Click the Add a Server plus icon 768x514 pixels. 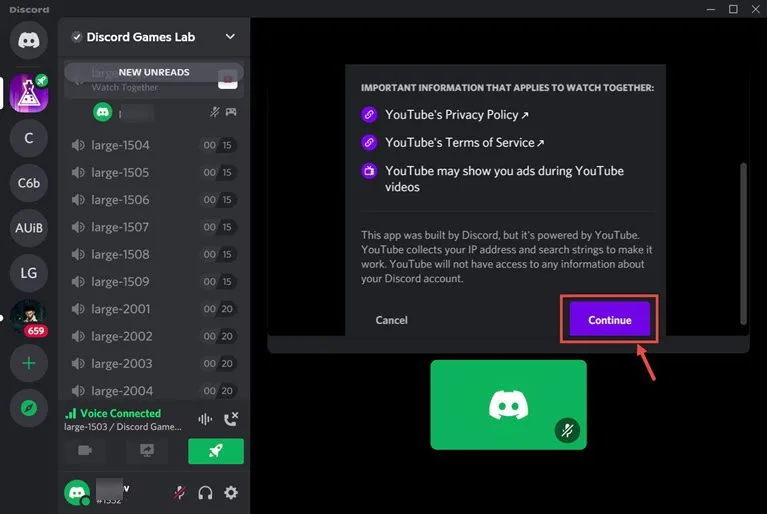coord(29,363)
